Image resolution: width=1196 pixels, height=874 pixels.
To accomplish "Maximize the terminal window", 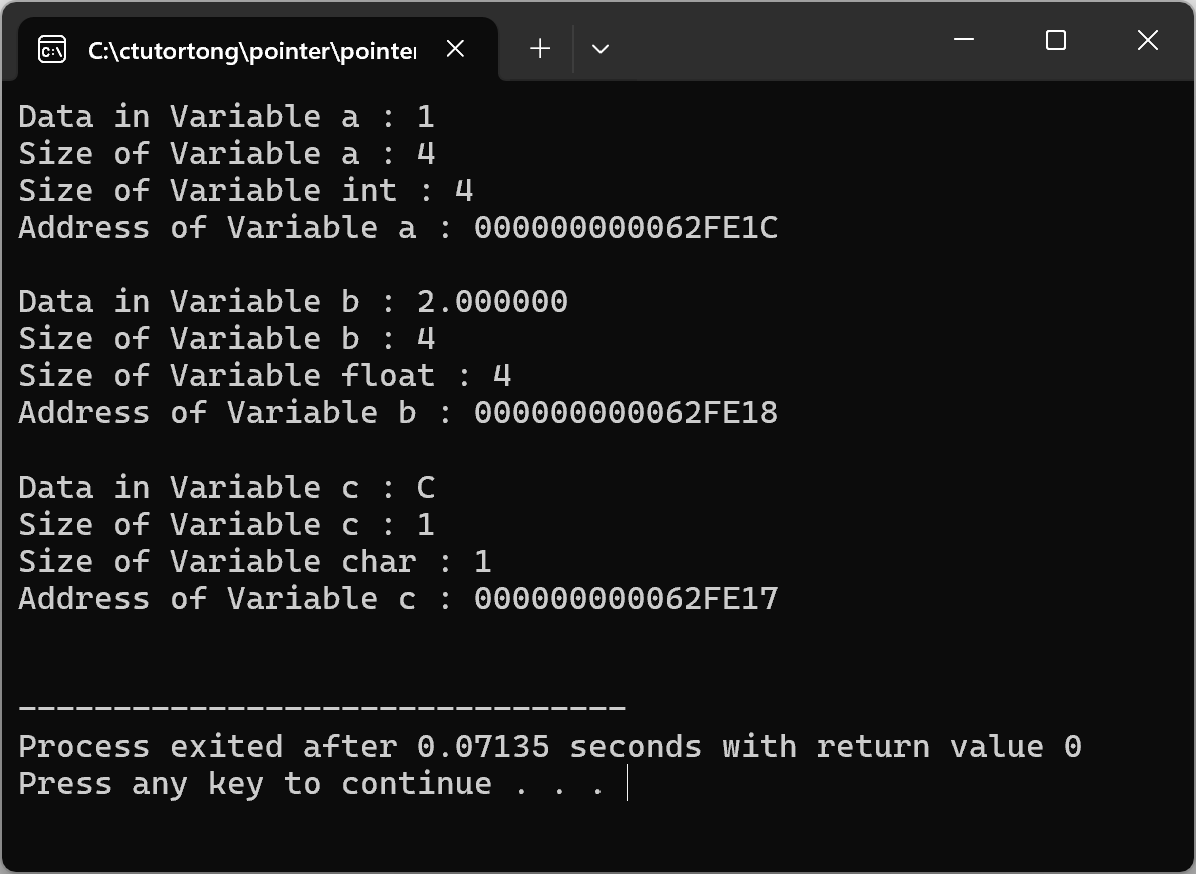I will 1056,40.
